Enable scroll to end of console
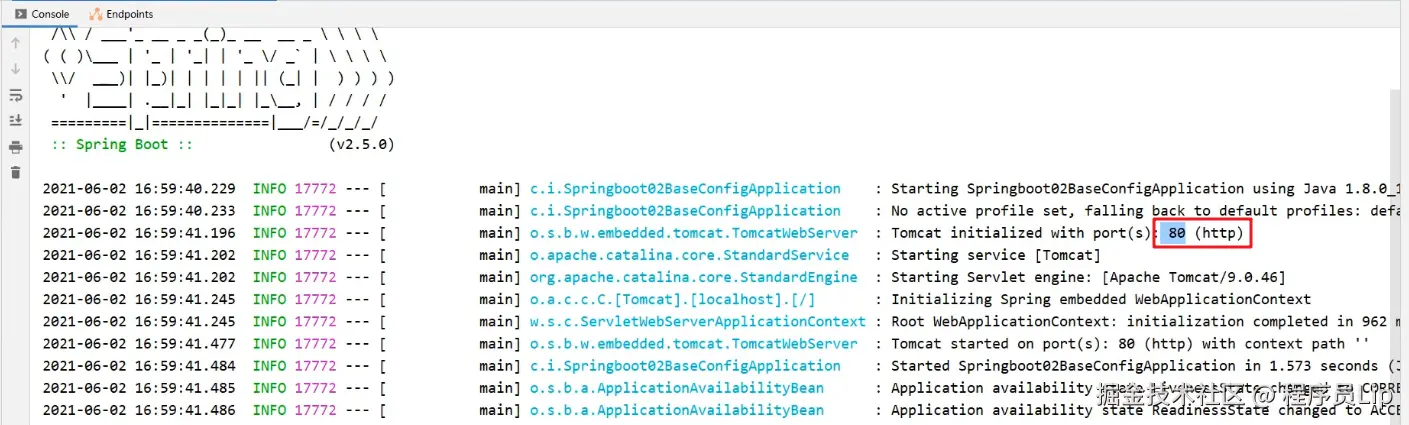 [x=15, y=120]
